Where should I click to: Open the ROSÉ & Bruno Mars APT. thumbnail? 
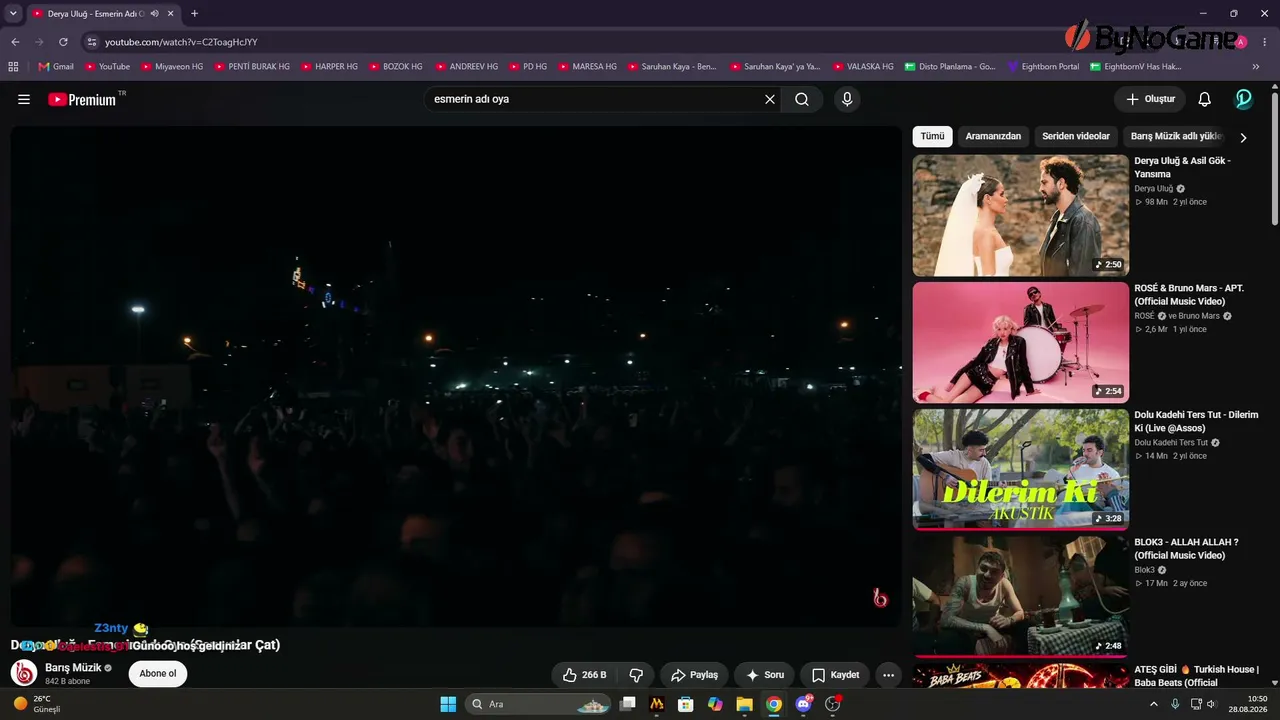click(1021, 342)
